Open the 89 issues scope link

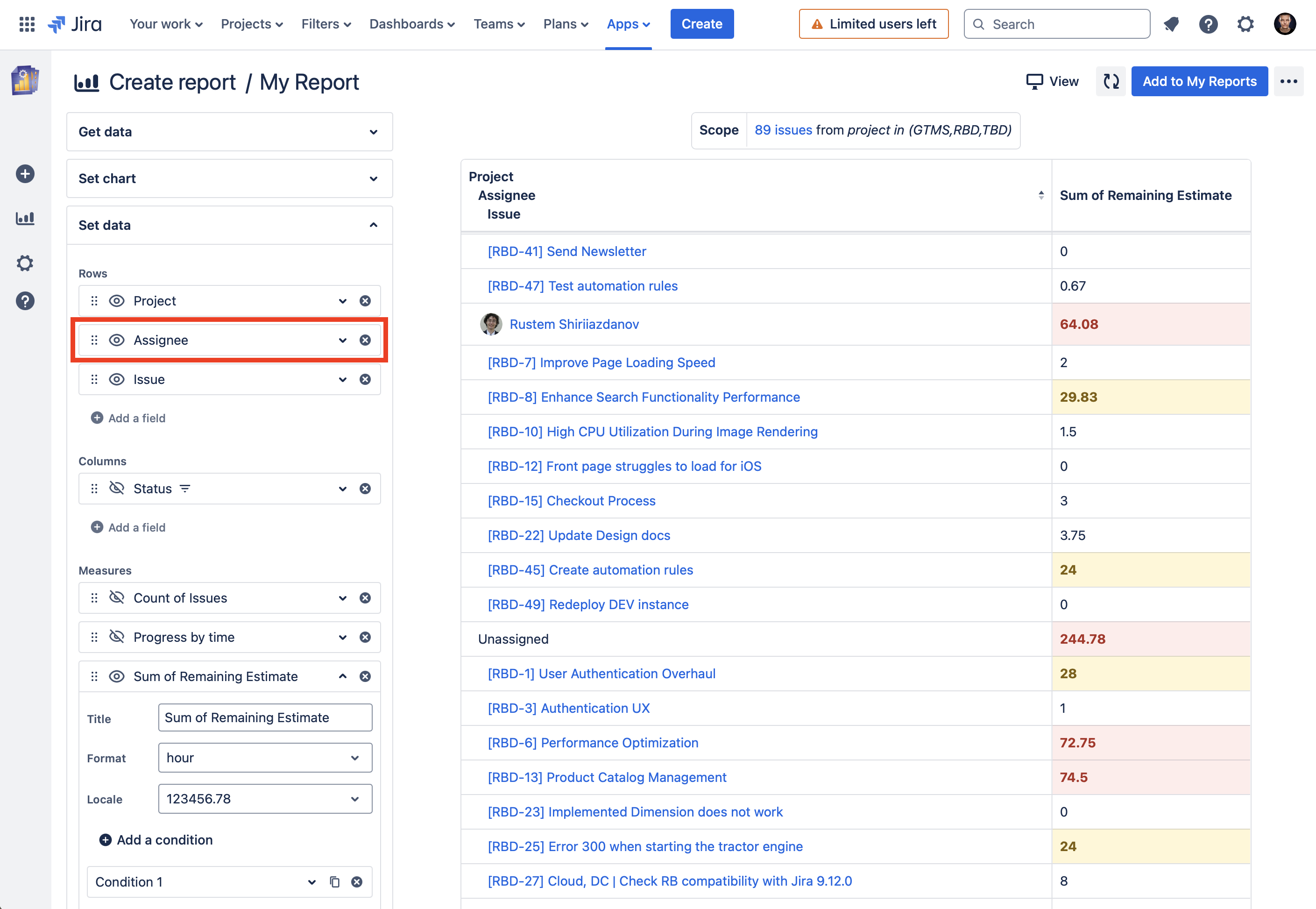pos(783,130)
